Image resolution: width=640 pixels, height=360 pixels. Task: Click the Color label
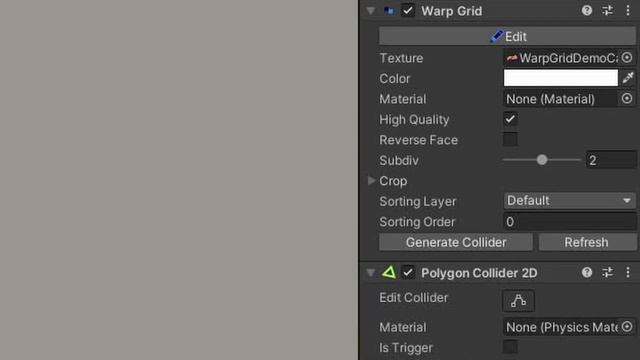pyautogui.click(x=394, y=78)
